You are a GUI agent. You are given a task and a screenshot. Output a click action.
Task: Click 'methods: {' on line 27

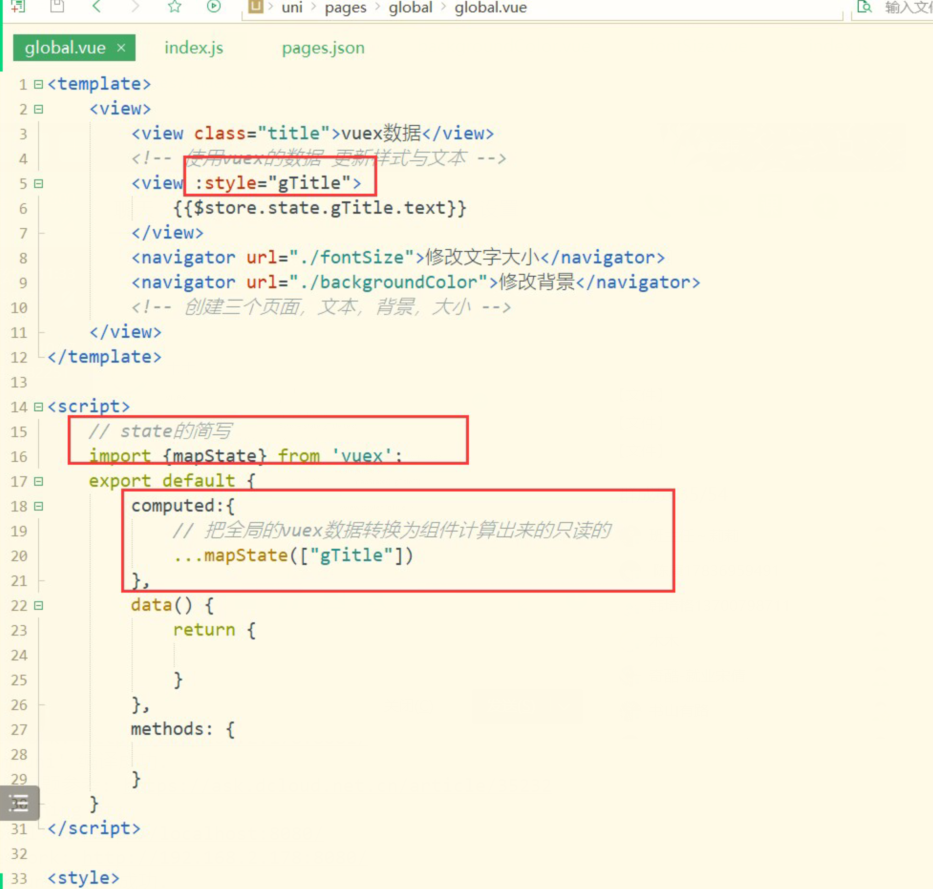point(183,729)
